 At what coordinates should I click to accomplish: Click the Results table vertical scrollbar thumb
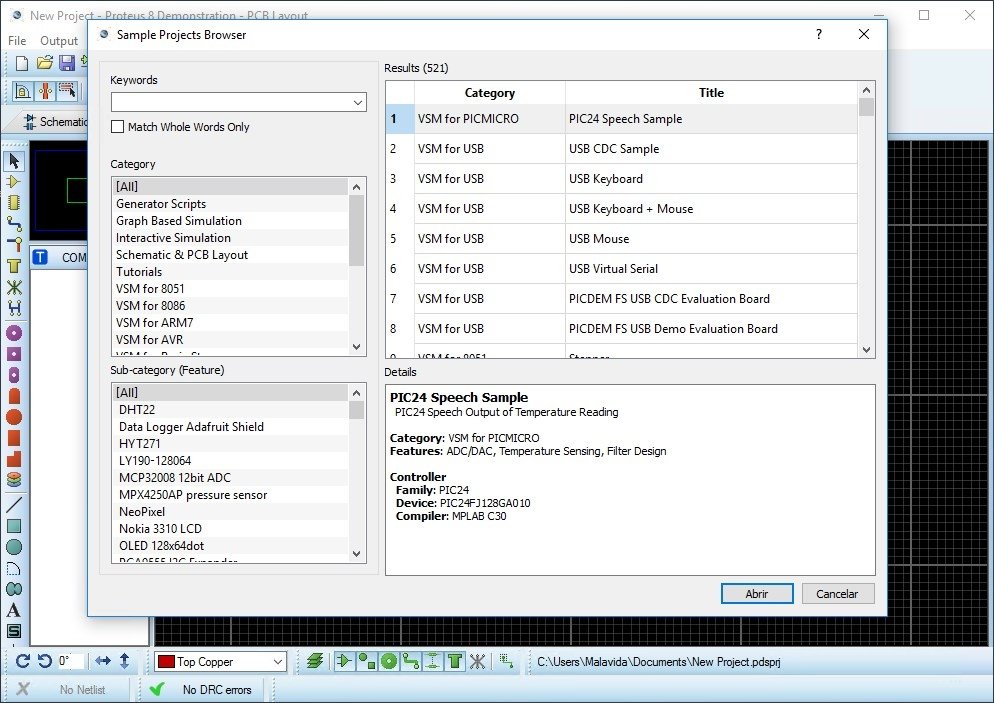click(x=867, y=107)
